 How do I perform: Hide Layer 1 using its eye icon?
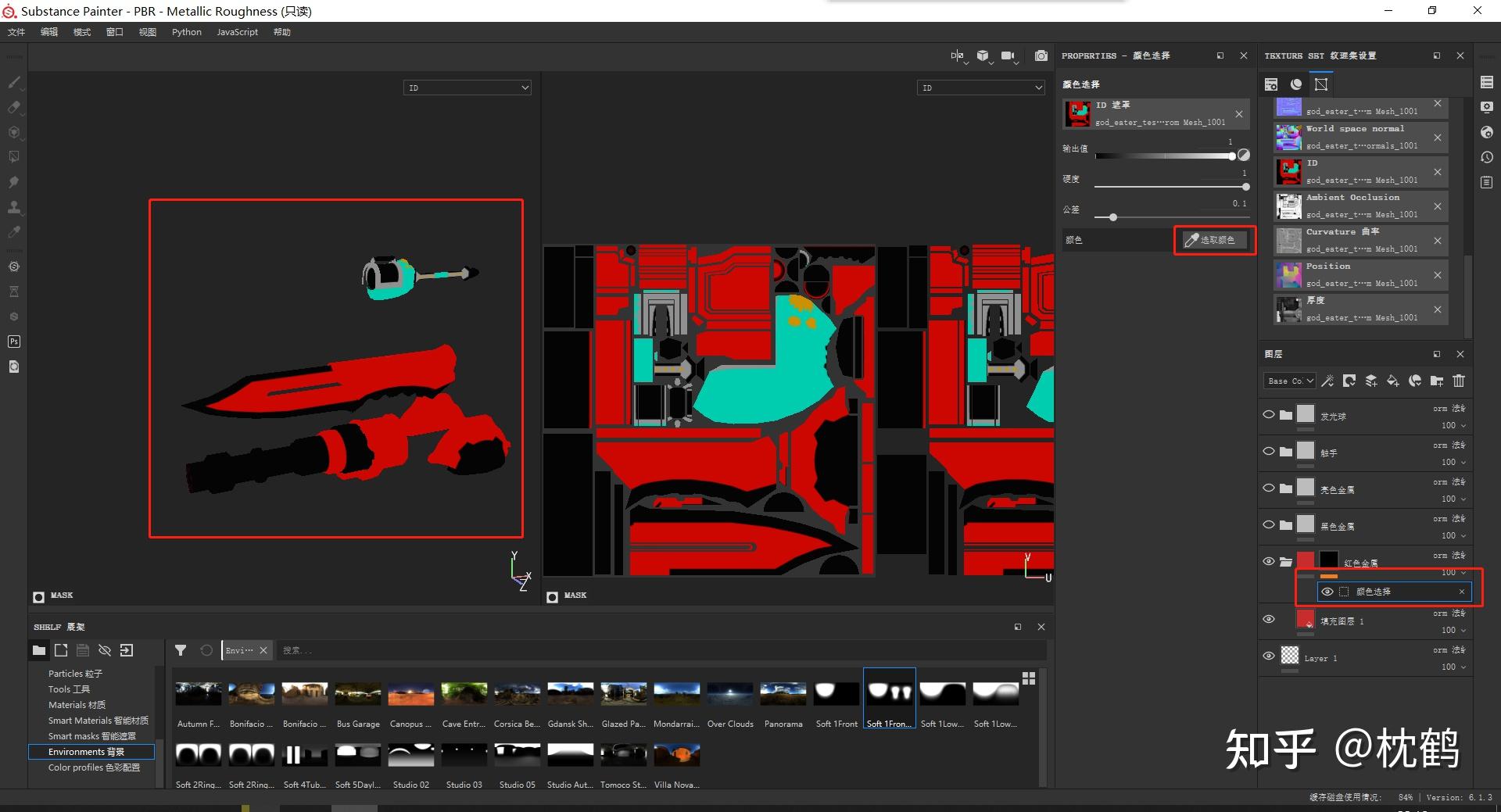[1269, 656]
